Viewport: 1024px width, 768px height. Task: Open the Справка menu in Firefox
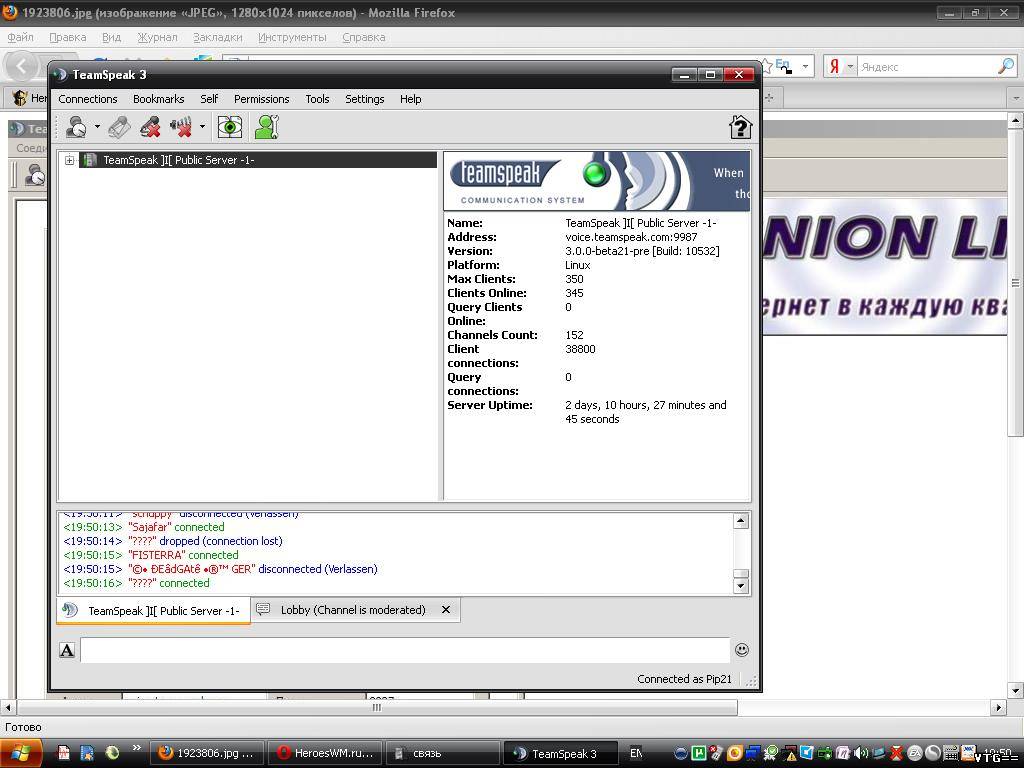tap(363, 37)
